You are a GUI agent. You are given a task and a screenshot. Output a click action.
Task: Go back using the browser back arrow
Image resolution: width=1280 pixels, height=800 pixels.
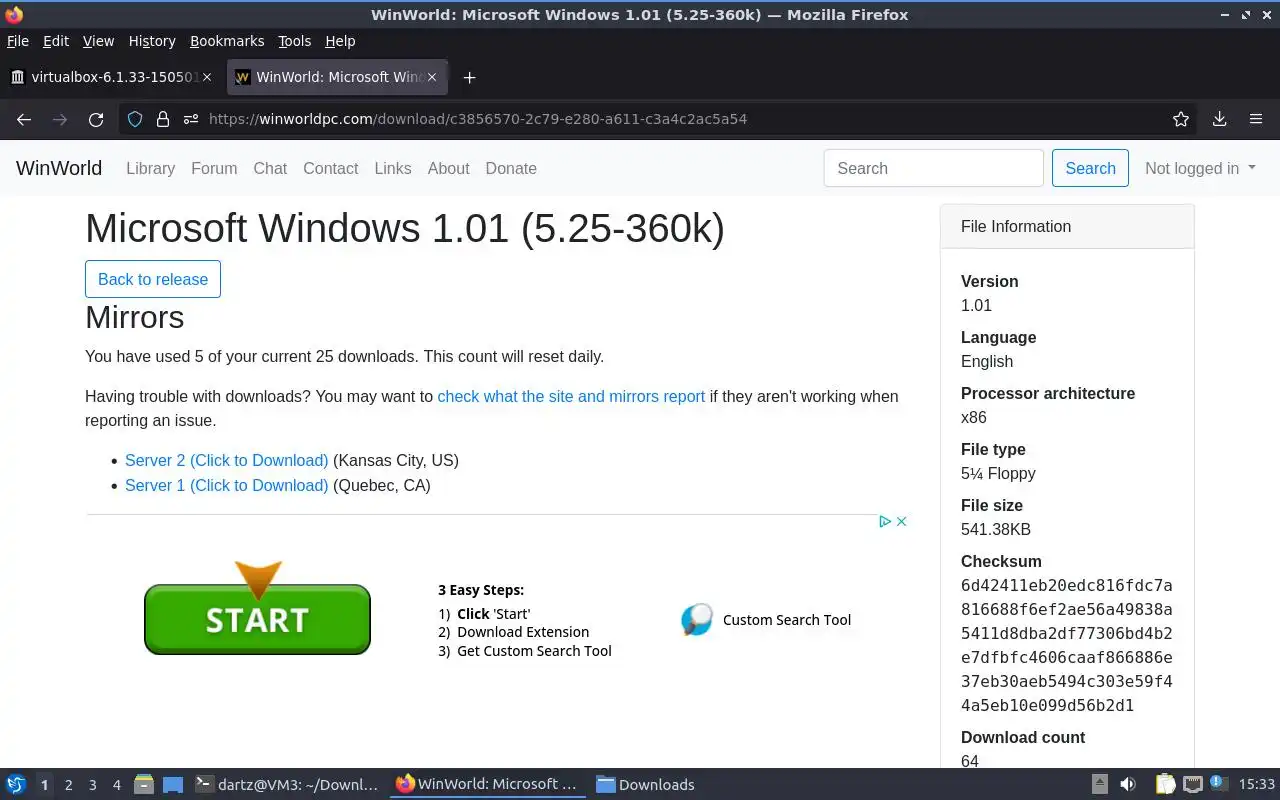[x=24, y=119]
